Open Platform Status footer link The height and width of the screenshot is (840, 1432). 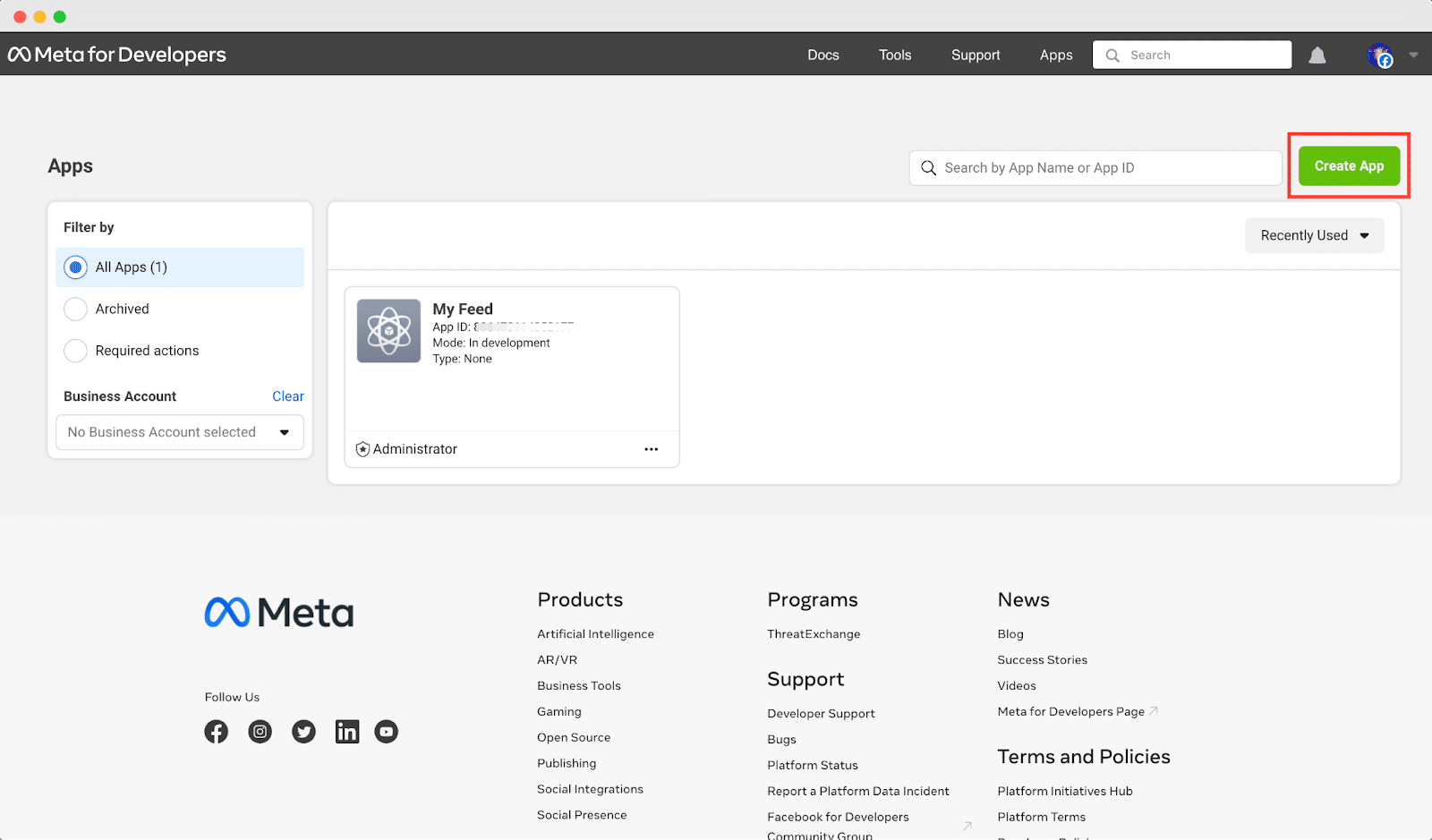coord(813,766)
